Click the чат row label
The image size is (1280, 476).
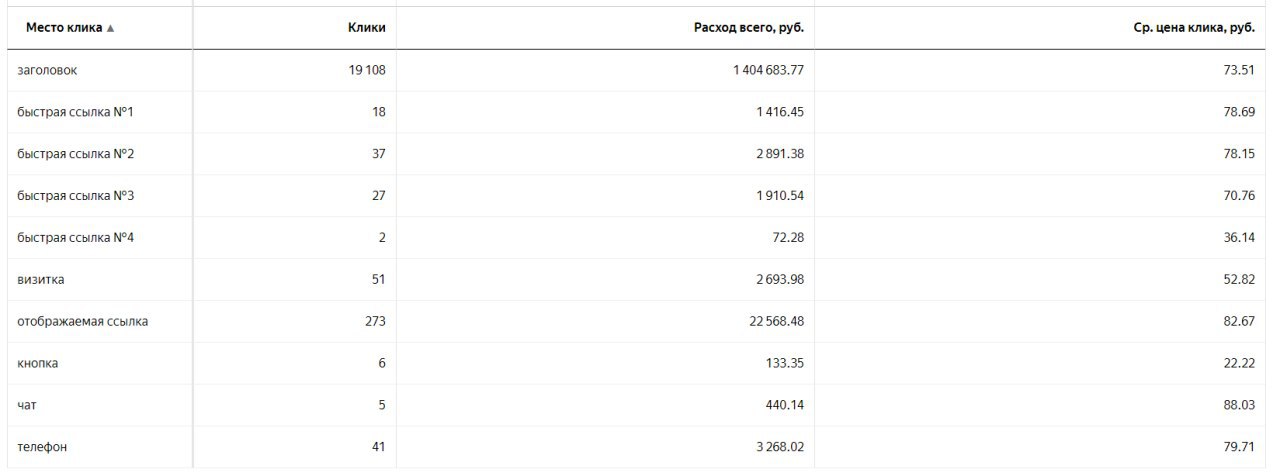(x=27, y=406)
